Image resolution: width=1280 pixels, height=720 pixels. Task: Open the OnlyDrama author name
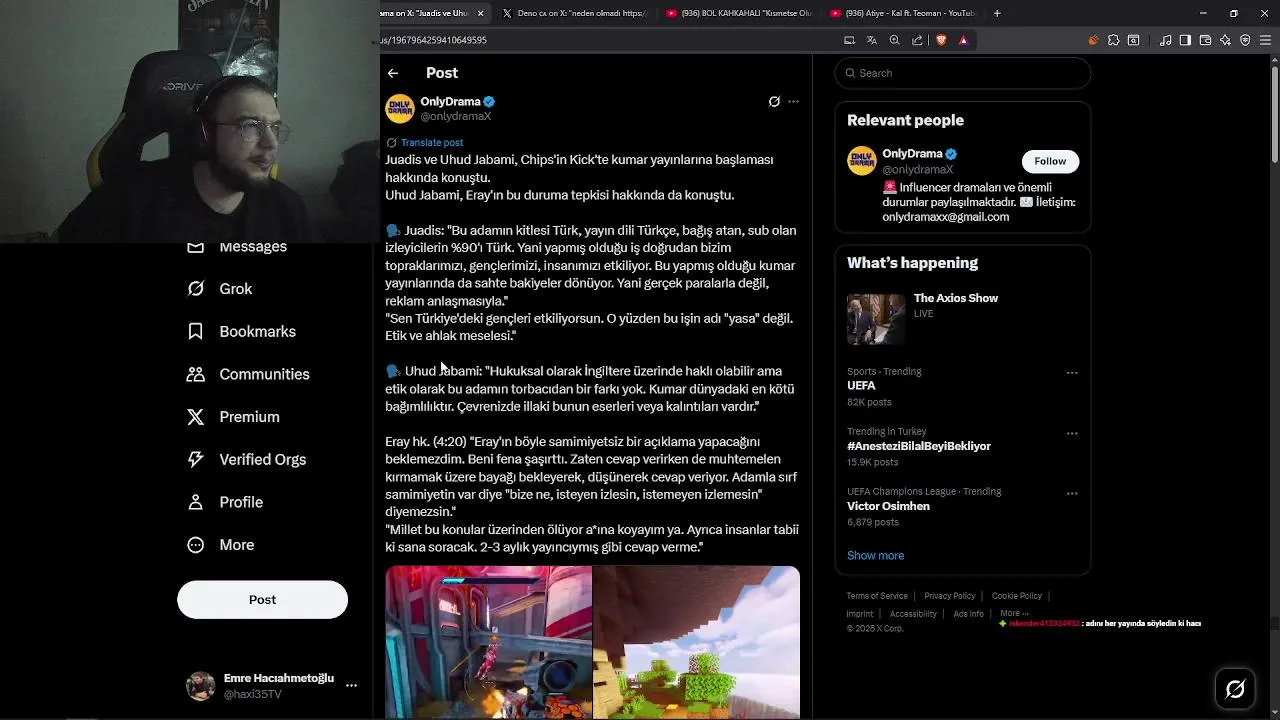tap(450, 102)
